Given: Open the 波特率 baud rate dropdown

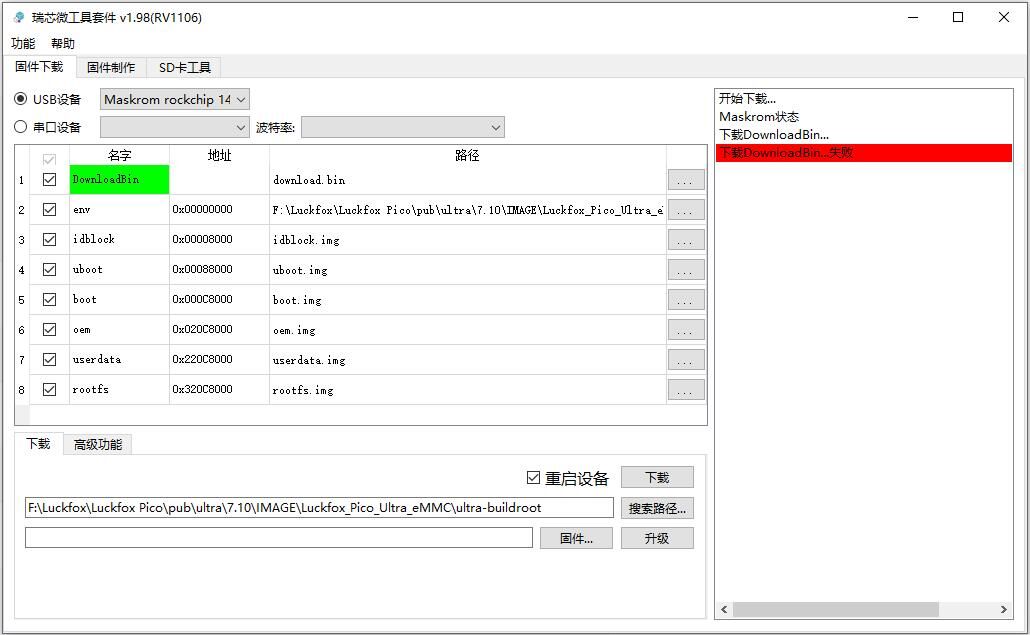Looking at the screenshot, I should pos(402,127).
